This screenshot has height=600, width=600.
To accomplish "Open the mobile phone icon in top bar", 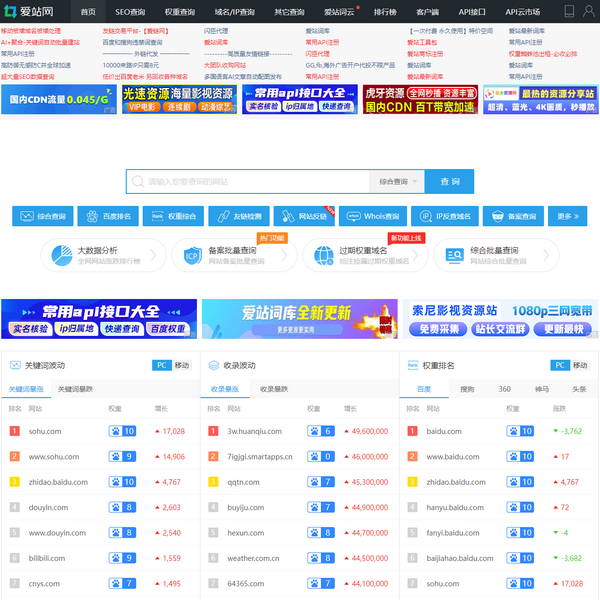I will pyautogui.click(x=568, y=11).
